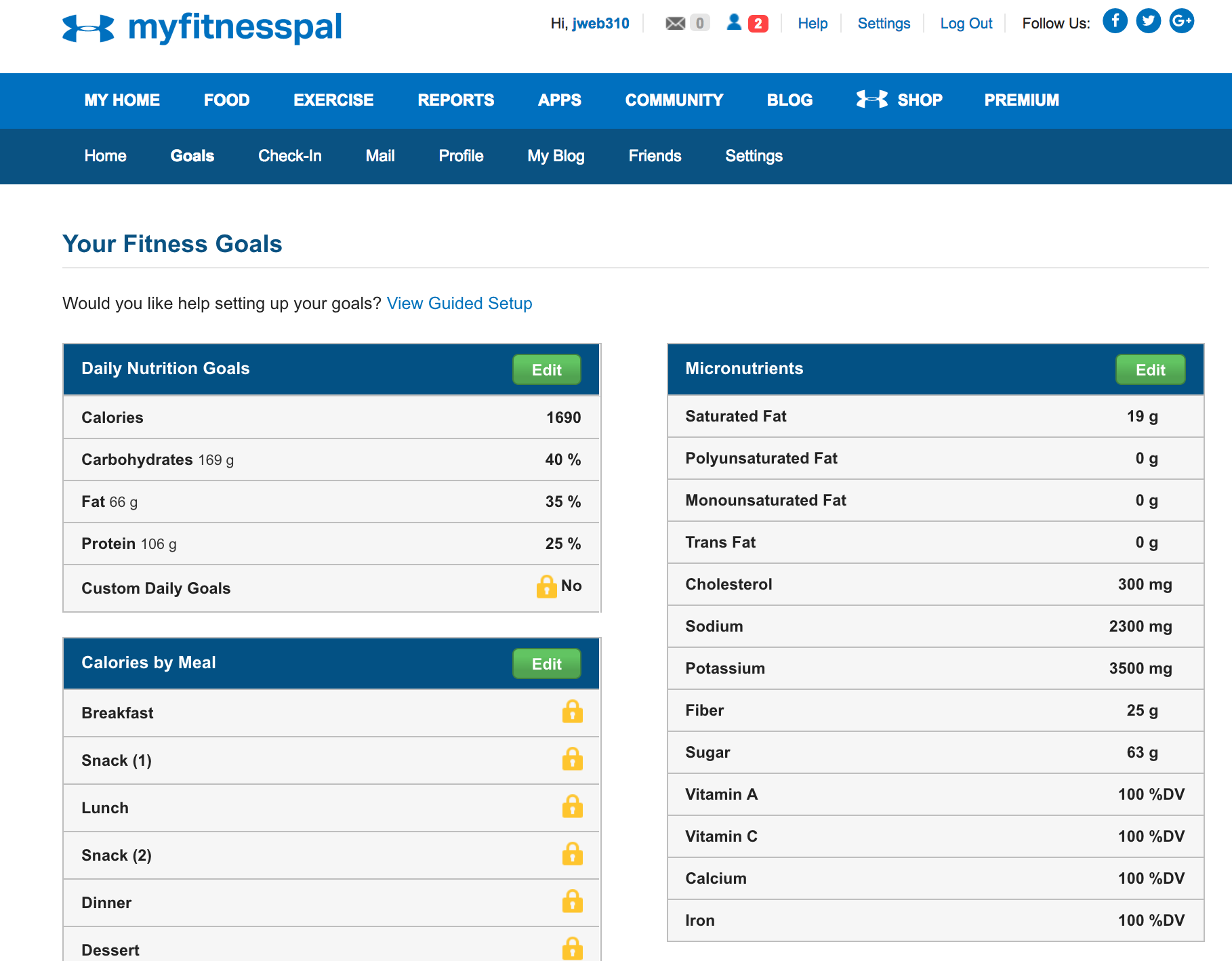Click the Snack (1) lock icon
1232x961 pixels.
click(573, 758)
